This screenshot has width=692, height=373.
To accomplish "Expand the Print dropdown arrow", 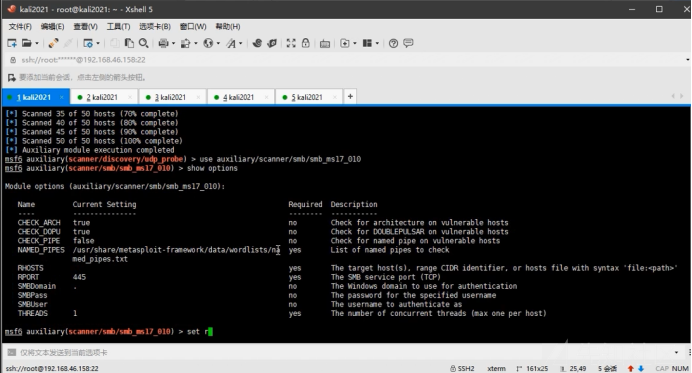I will 173,43.
